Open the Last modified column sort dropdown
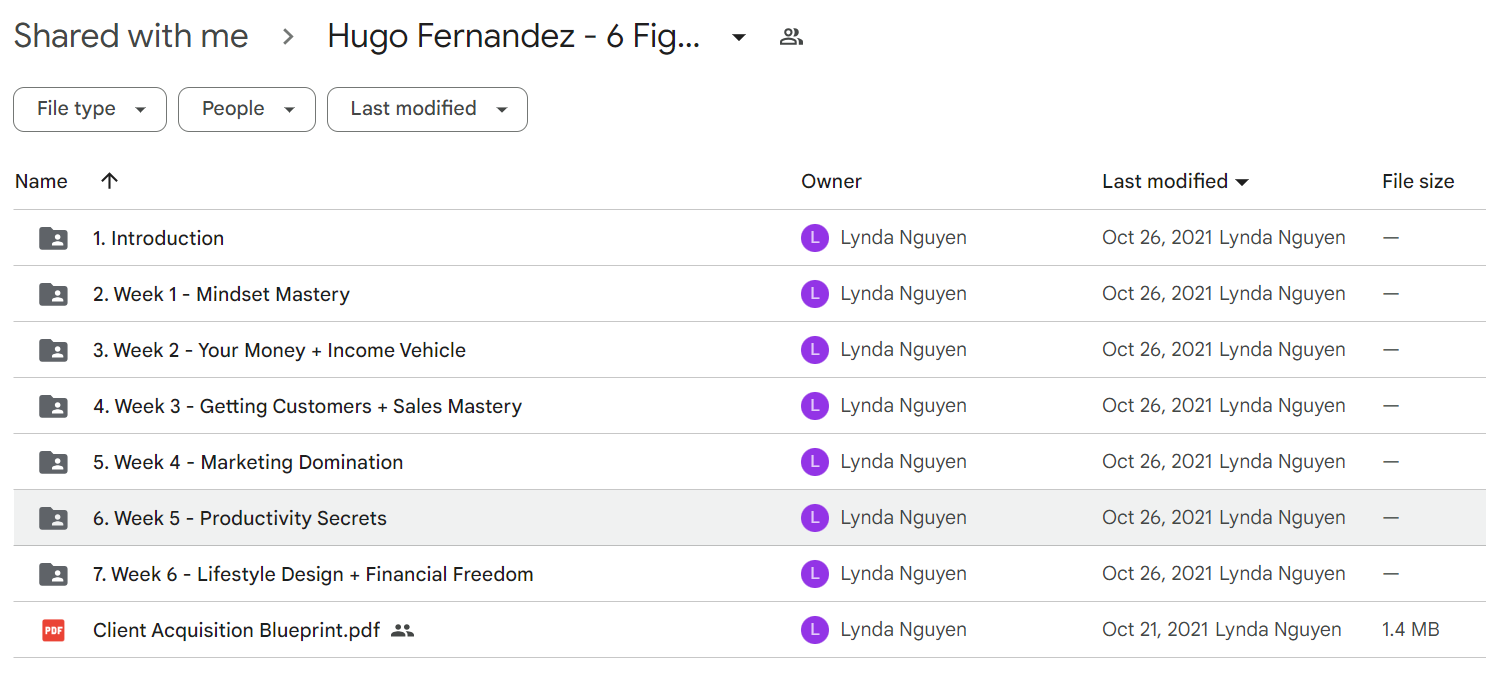1486x697 pixels. tap(1242, 182)
